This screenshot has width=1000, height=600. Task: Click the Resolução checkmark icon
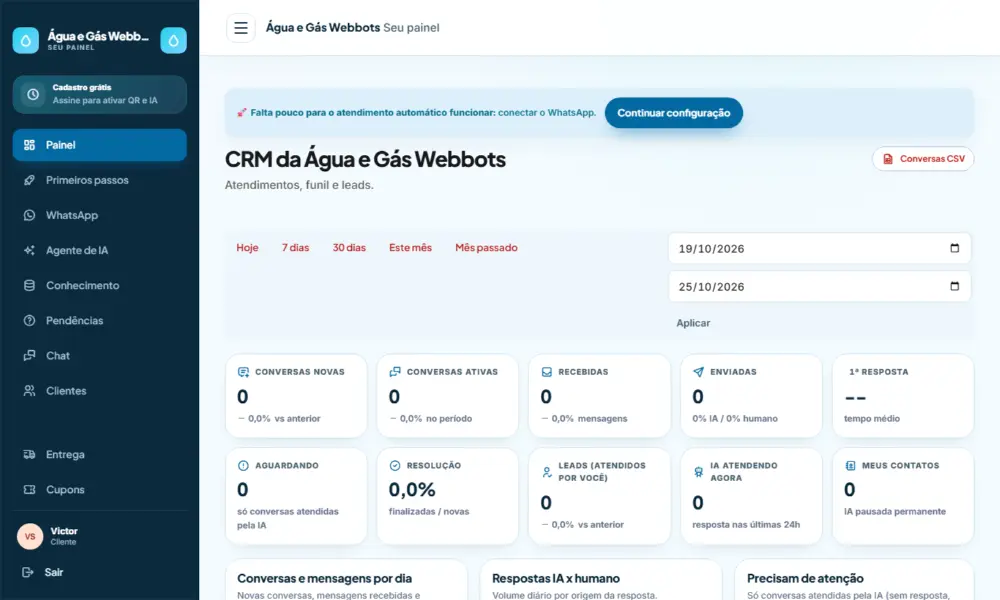395,465
